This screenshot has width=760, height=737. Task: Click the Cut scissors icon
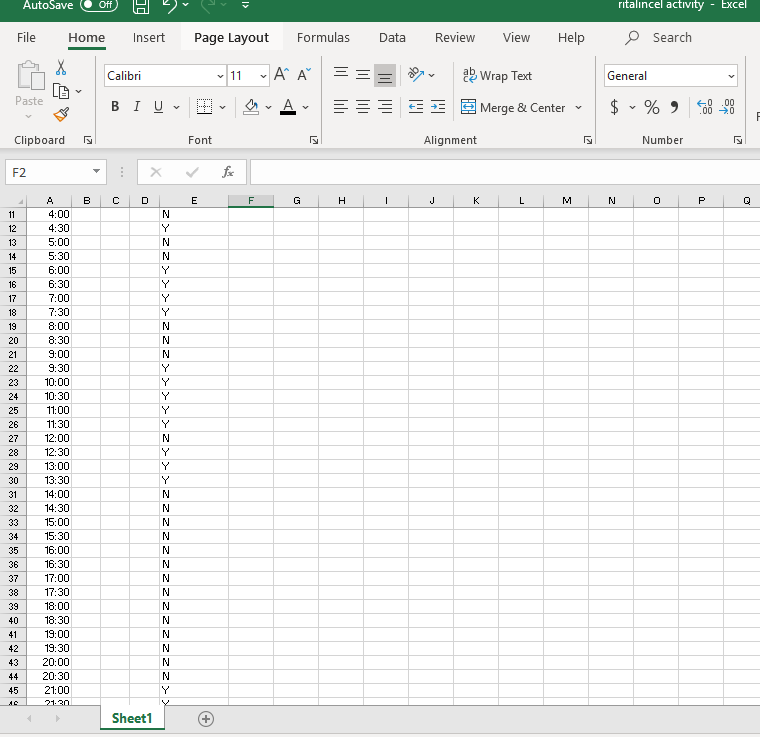pos(61,68)
